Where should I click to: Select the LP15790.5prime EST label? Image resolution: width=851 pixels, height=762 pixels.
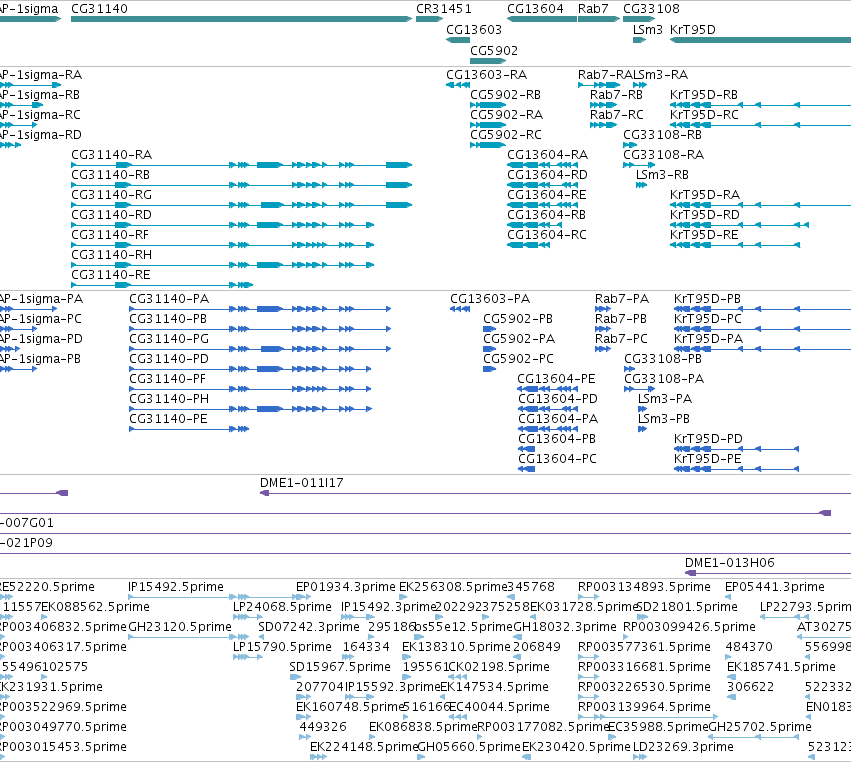click(x=282, y=647)
